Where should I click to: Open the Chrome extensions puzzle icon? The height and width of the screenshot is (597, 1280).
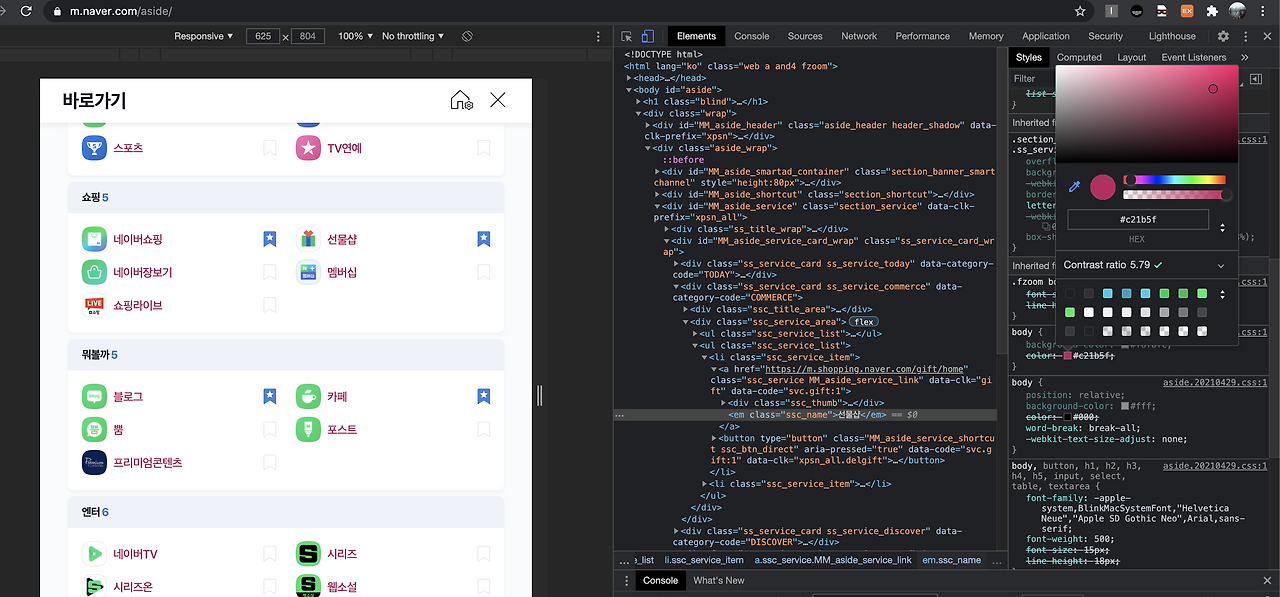point(1213,11)
